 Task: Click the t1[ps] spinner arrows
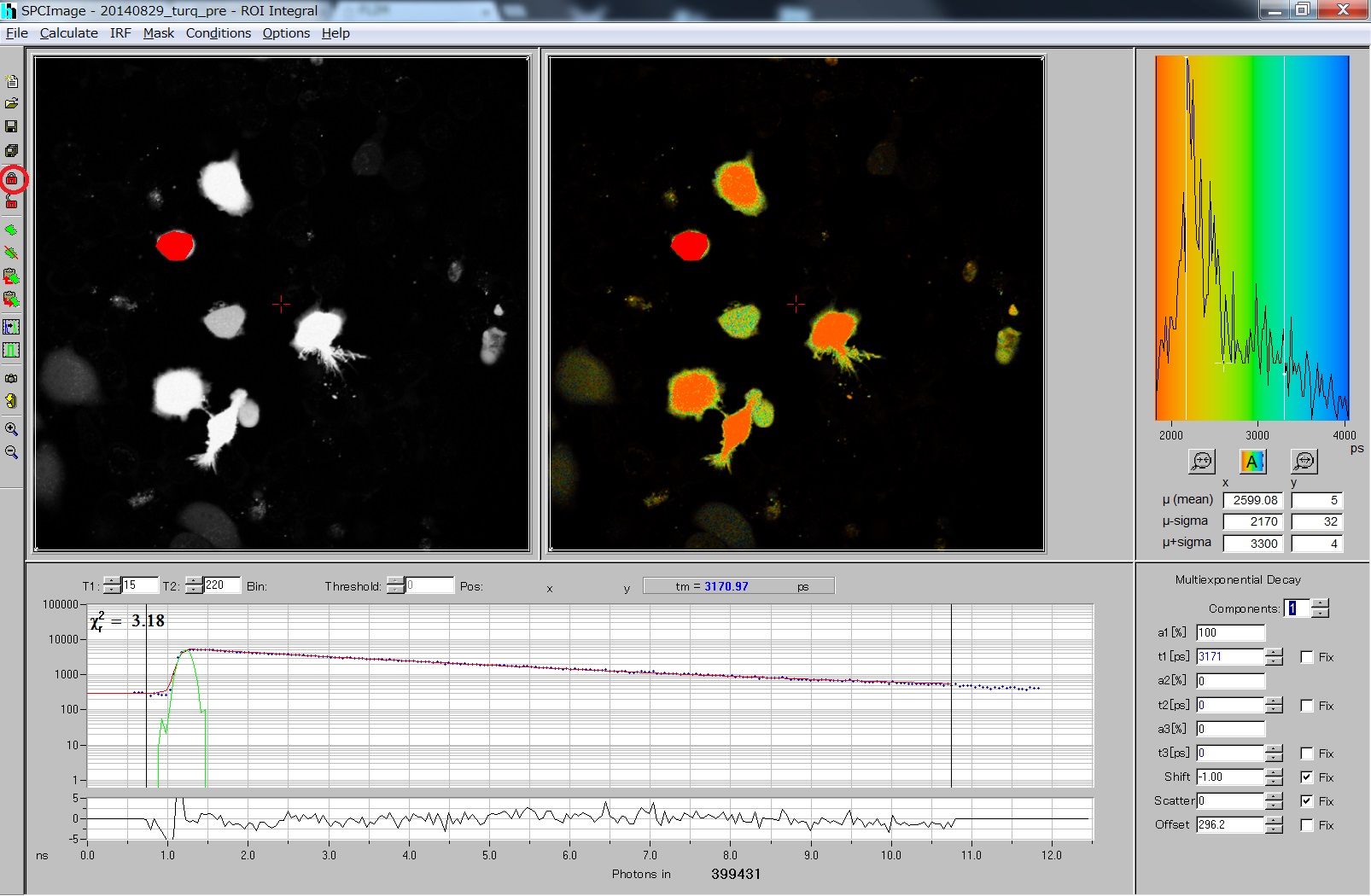coord(1275,657)
